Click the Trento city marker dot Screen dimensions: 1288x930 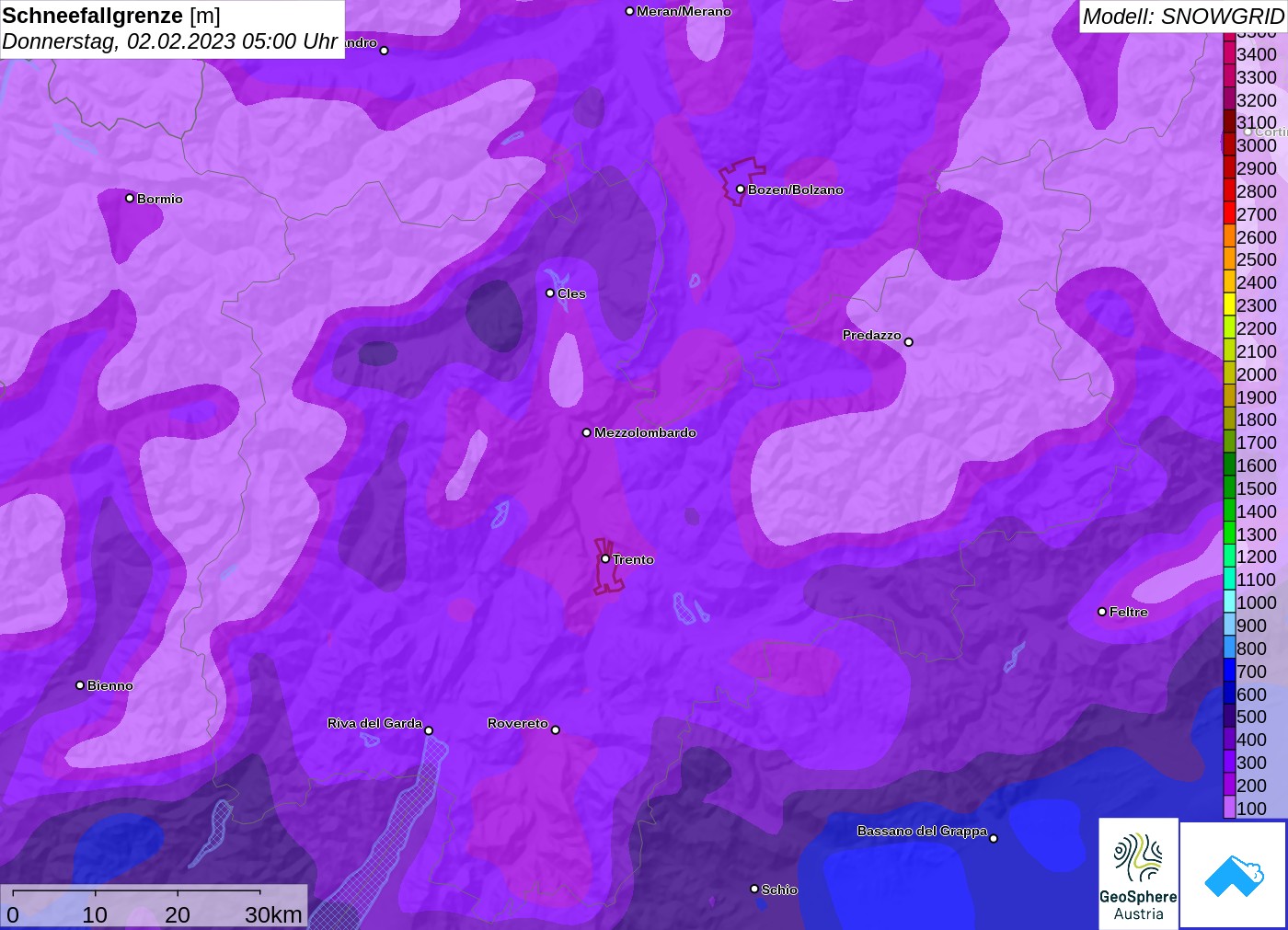[605, 558]
